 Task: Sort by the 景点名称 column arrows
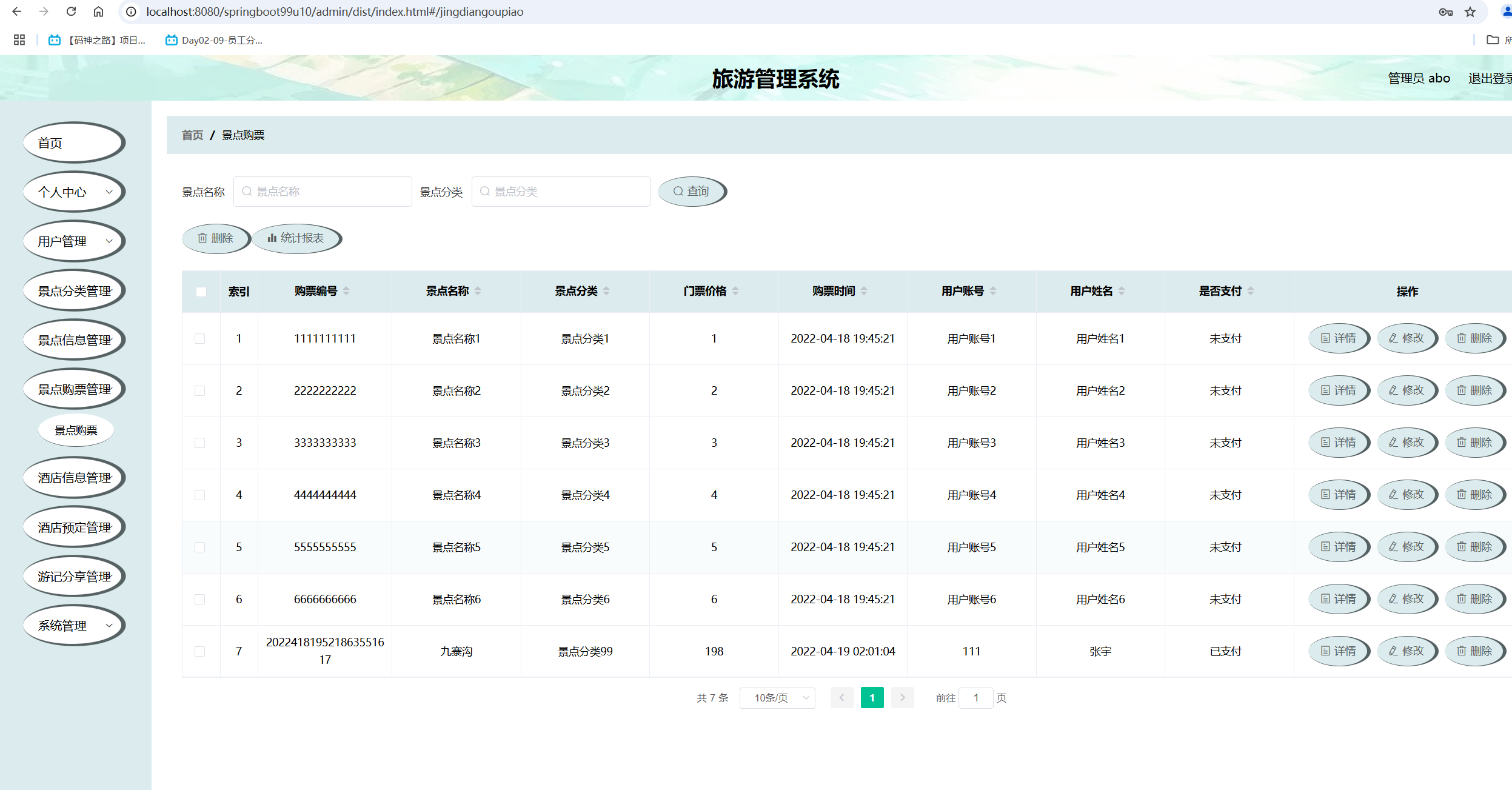(x=478, y=291)
